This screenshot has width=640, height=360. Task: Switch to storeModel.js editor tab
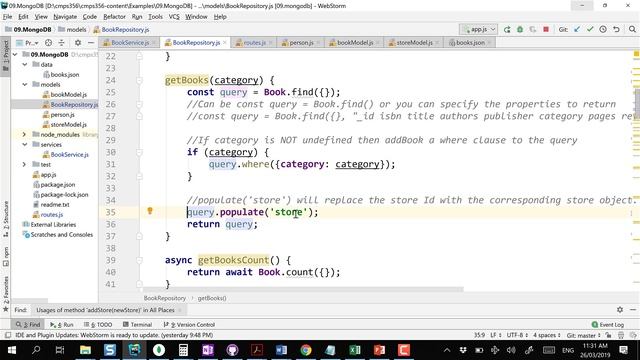click(413, 42)
